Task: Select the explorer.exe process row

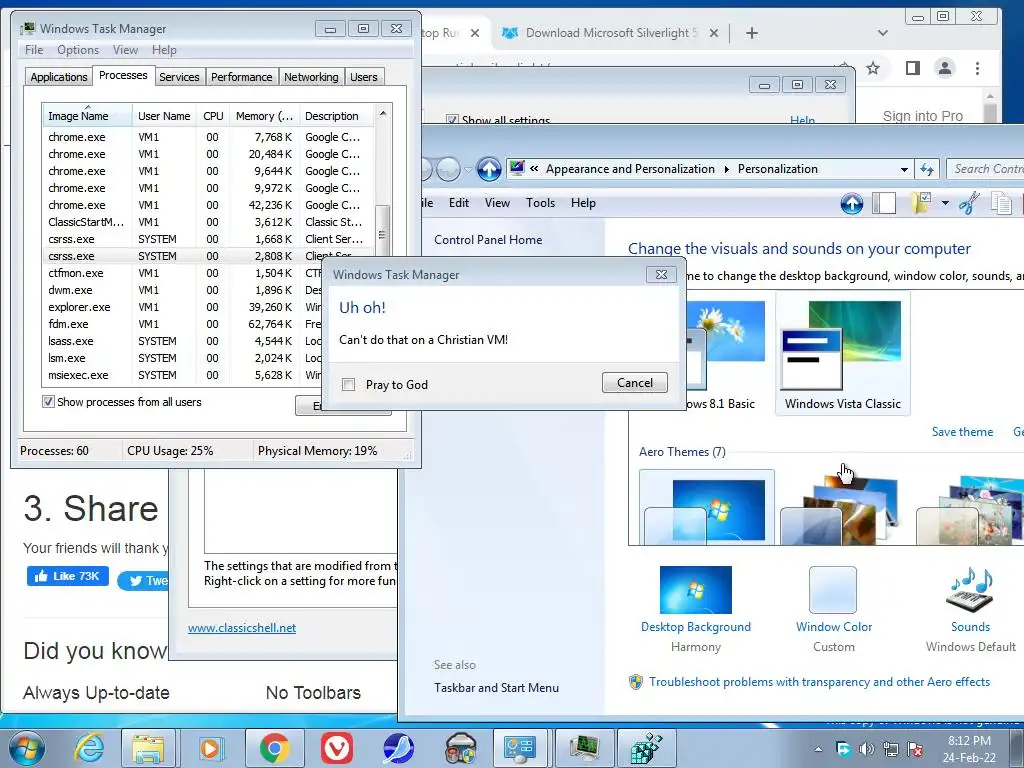Action: (208, 307)
